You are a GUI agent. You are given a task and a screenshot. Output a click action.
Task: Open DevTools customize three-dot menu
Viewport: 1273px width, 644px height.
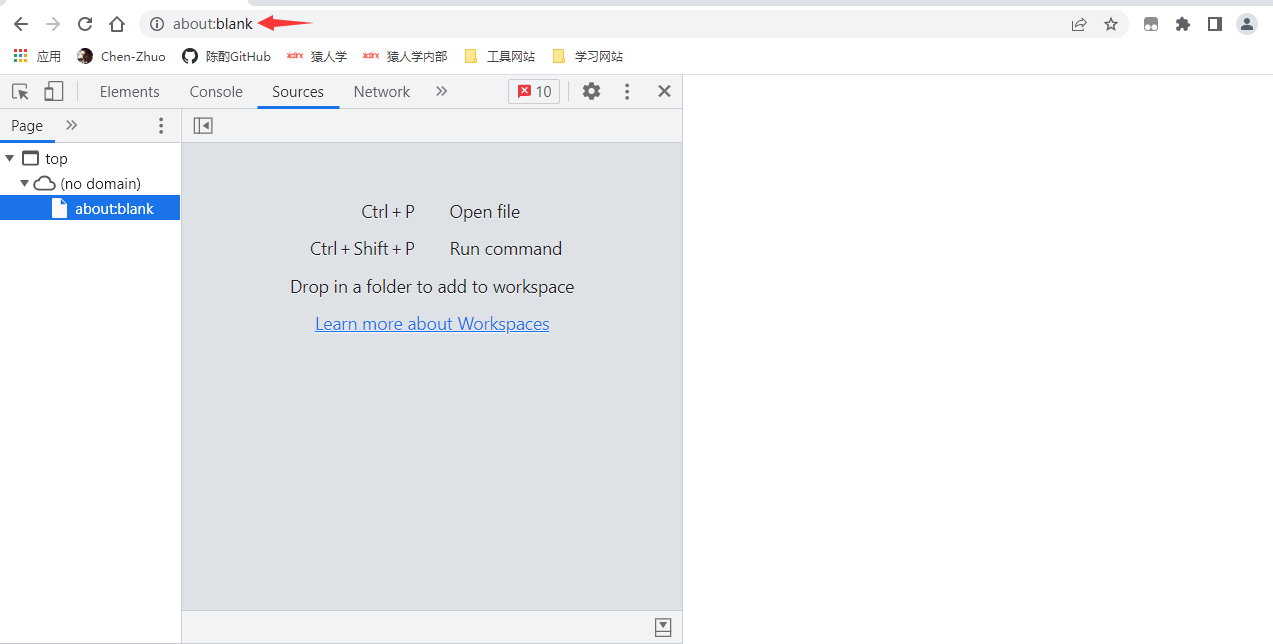click(x=627, y=92)
